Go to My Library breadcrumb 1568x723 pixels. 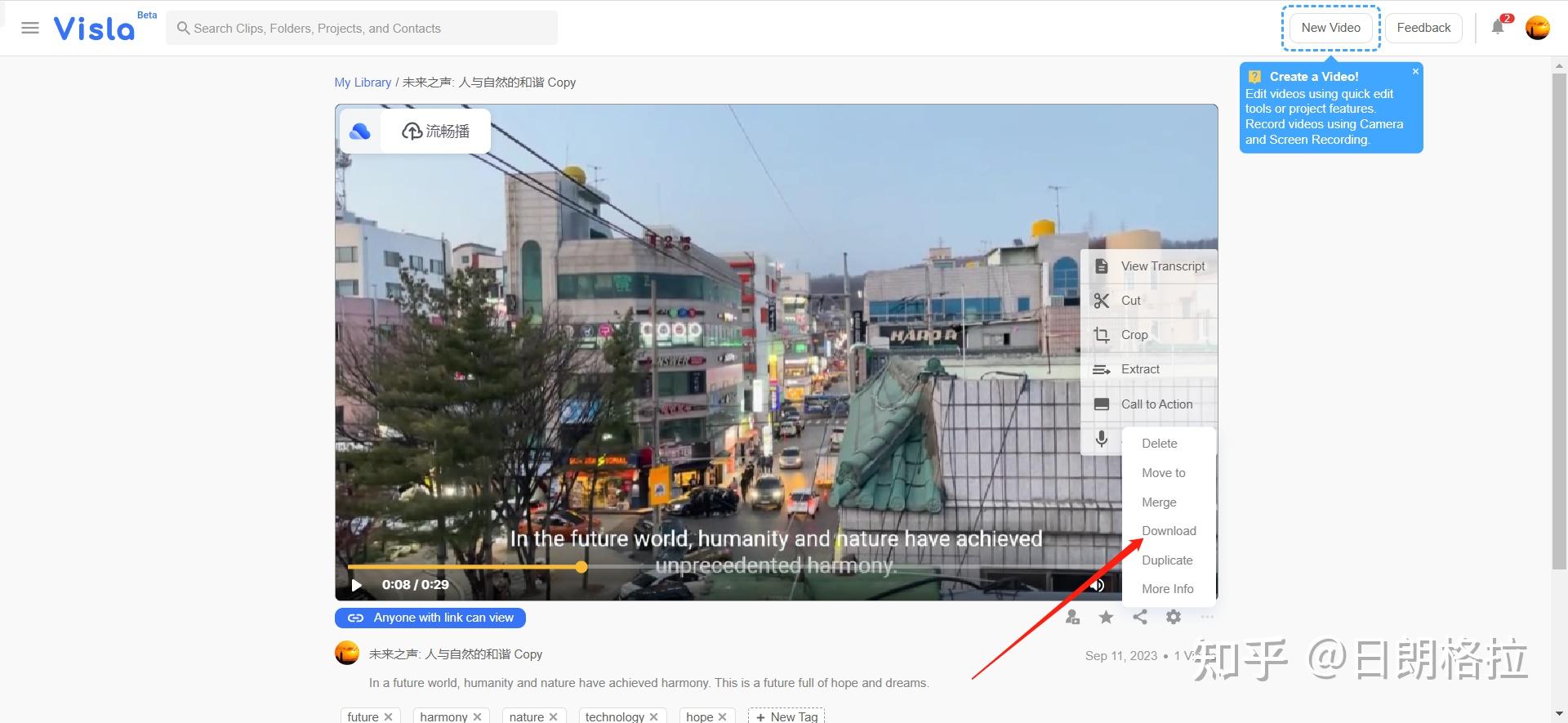tap(363, 83)
